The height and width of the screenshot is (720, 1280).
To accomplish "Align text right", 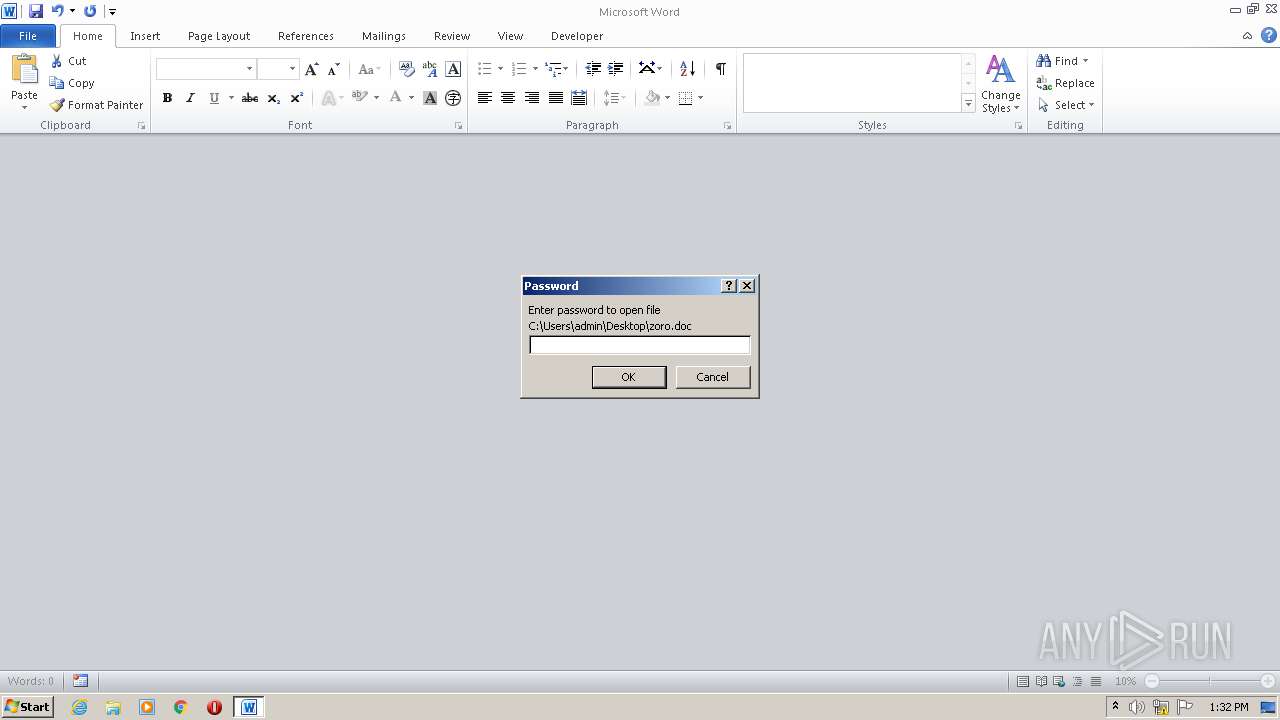I will coord(531,98).
